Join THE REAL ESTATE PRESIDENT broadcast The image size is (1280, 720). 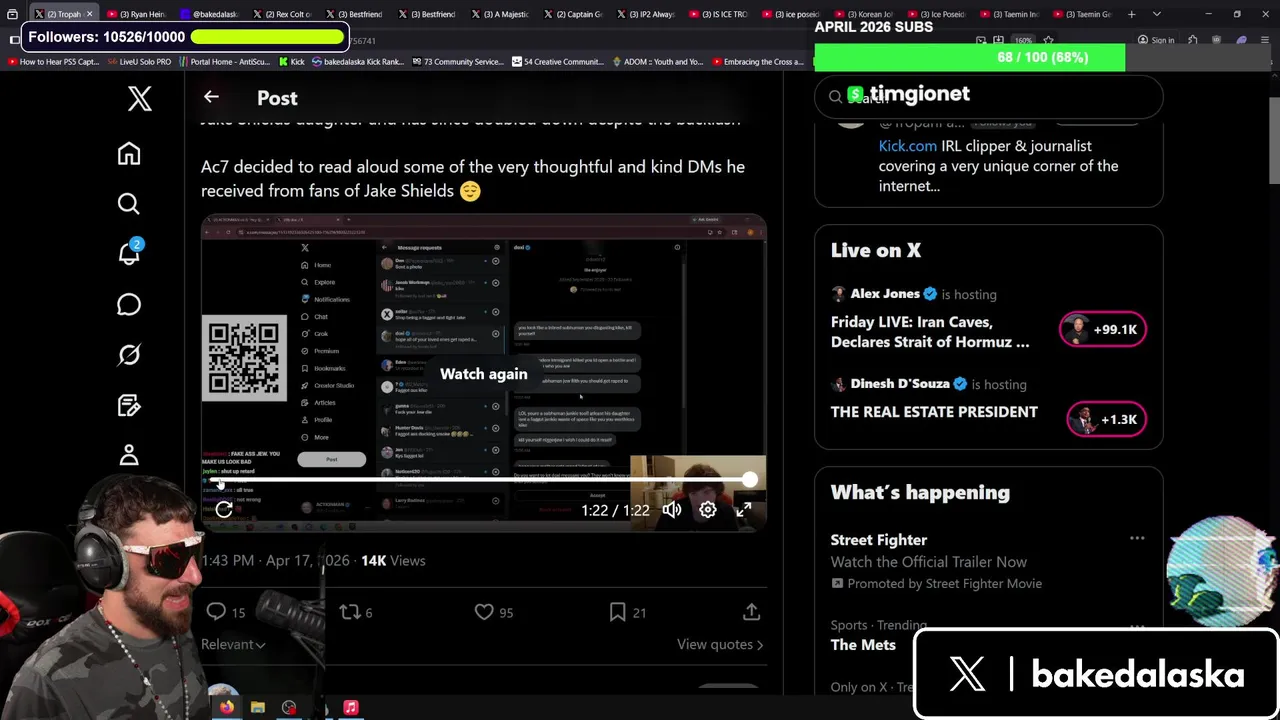pos(934,412)
